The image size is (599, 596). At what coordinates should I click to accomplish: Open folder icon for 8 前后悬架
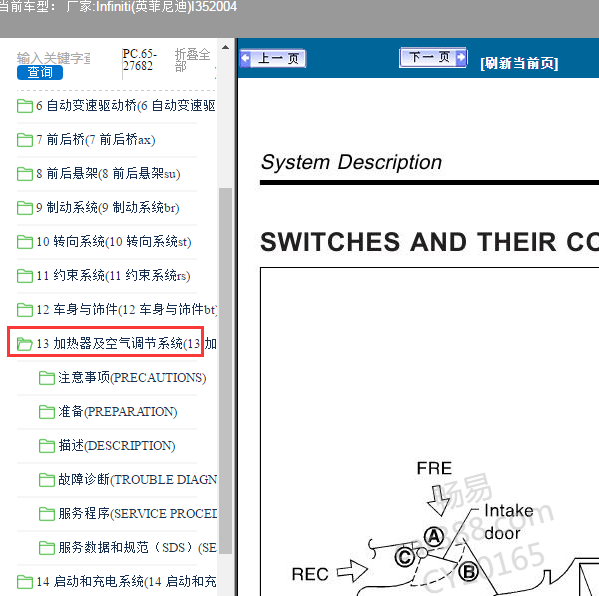25,174
